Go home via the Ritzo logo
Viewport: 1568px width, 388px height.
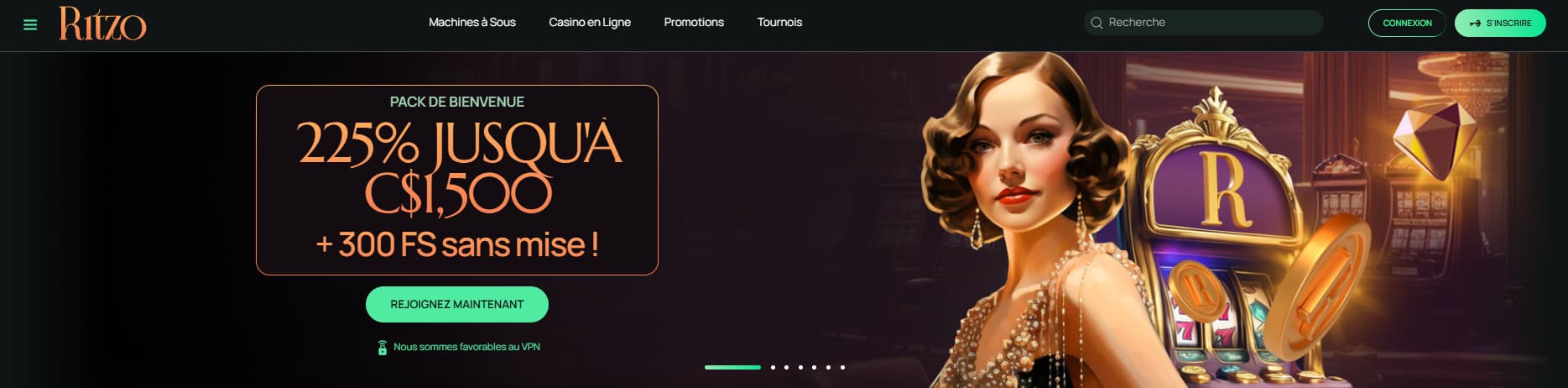pyautogui.click(x=102, y=24)
